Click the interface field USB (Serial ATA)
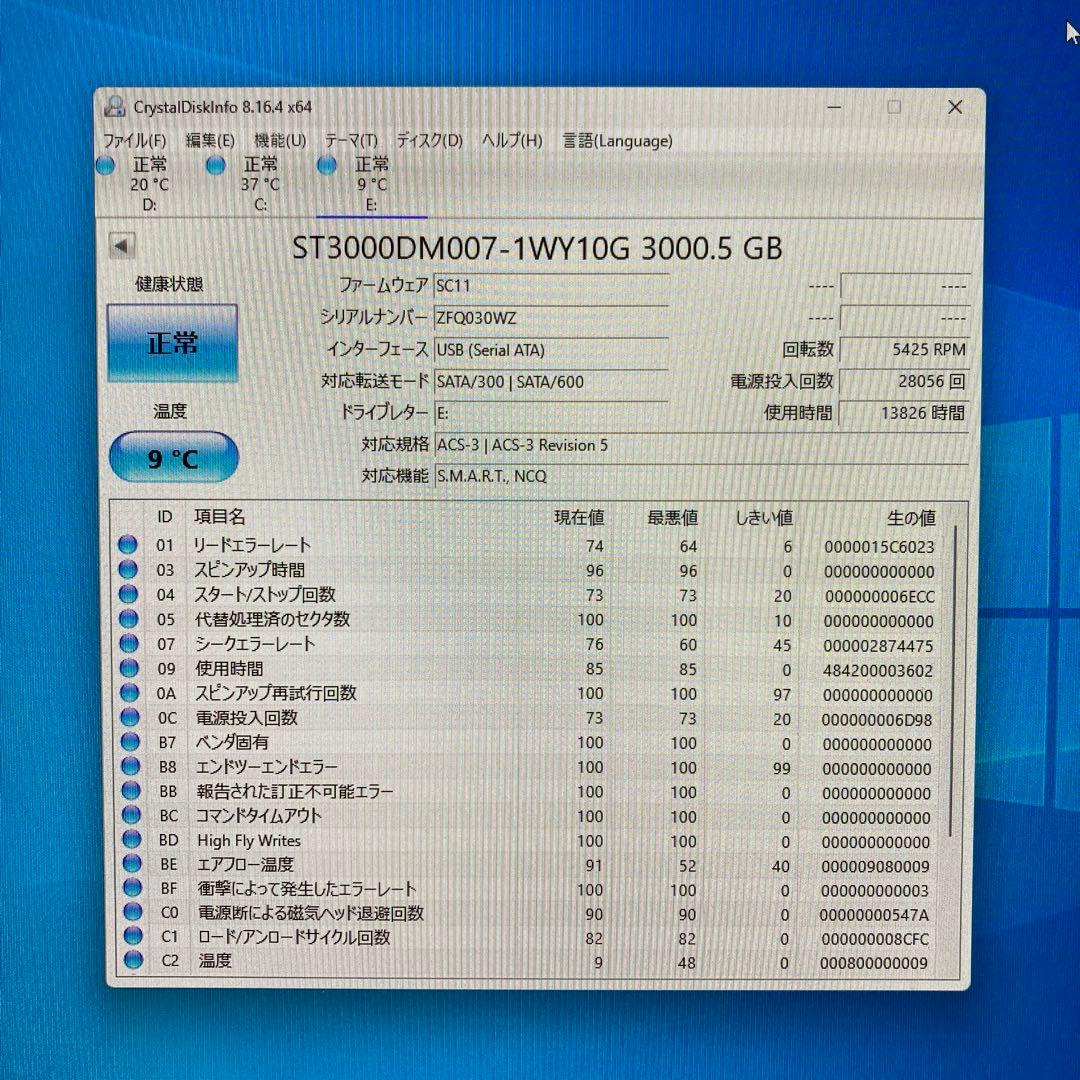 (551, 350)
